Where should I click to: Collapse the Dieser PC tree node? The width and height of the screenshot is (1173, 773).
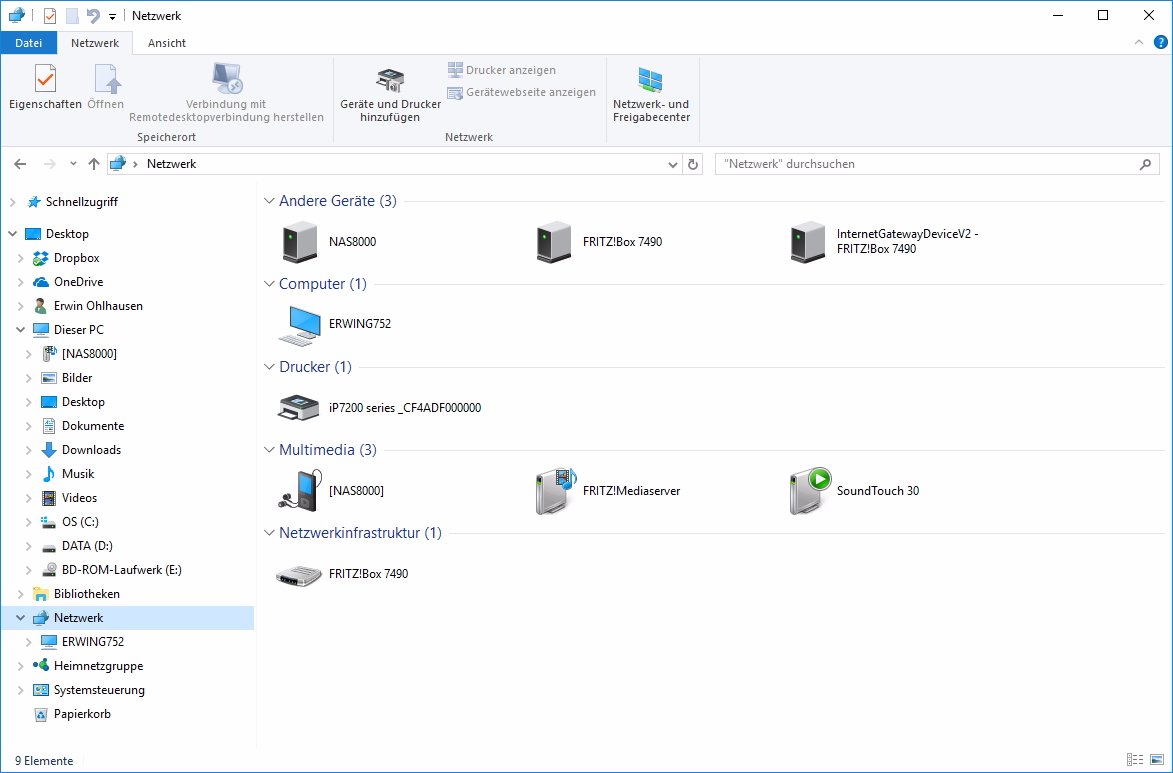(x=21, y=330)
